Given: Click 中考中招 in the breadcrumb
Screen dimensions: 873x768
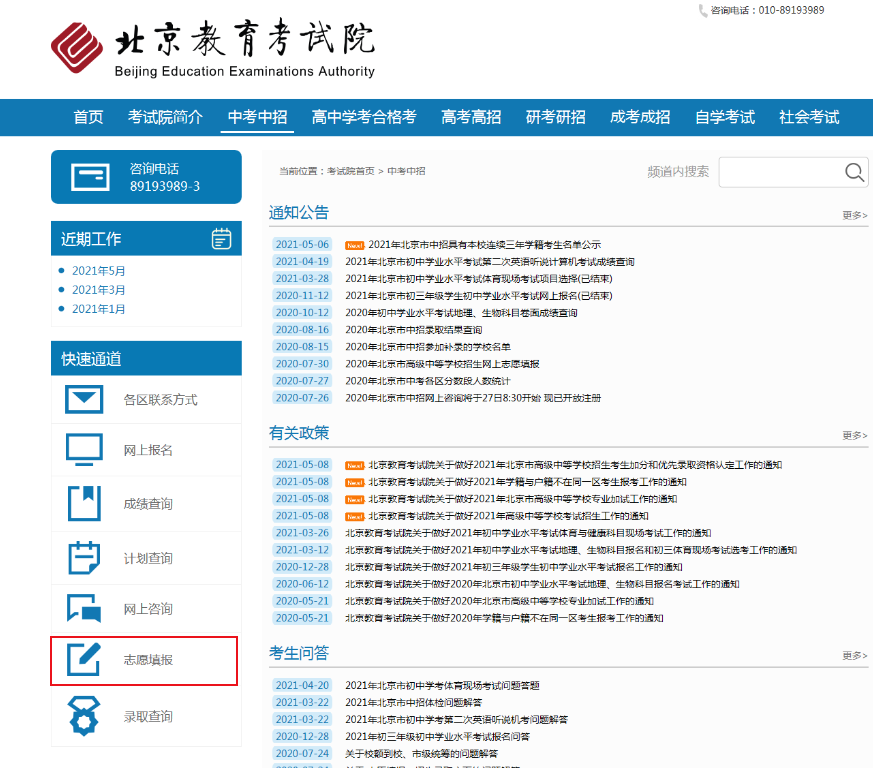Looking at the screenshot, I should 406,171.
